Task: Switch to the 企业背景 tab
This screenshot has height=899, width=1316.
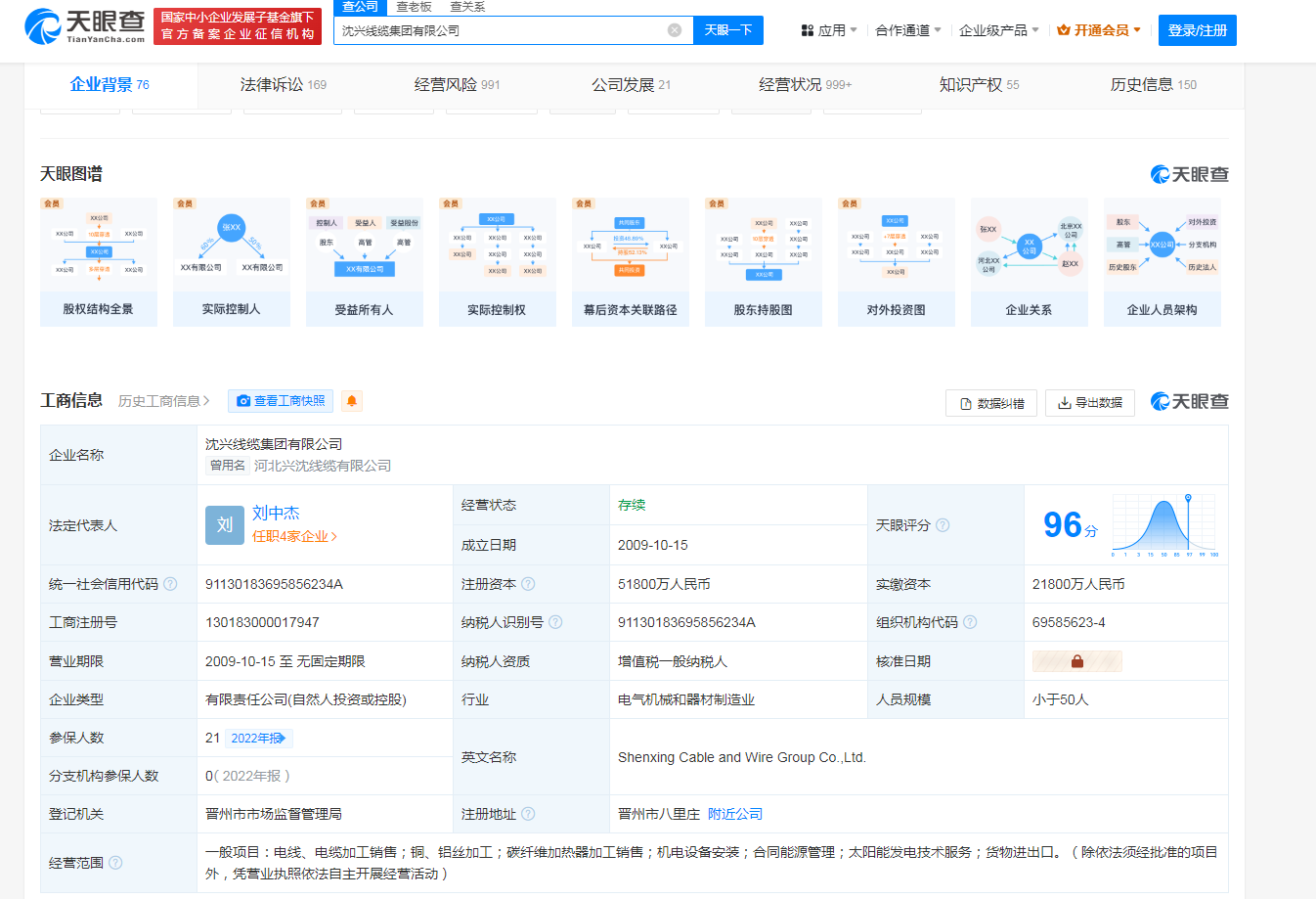Action: click(x=110, y=85)
